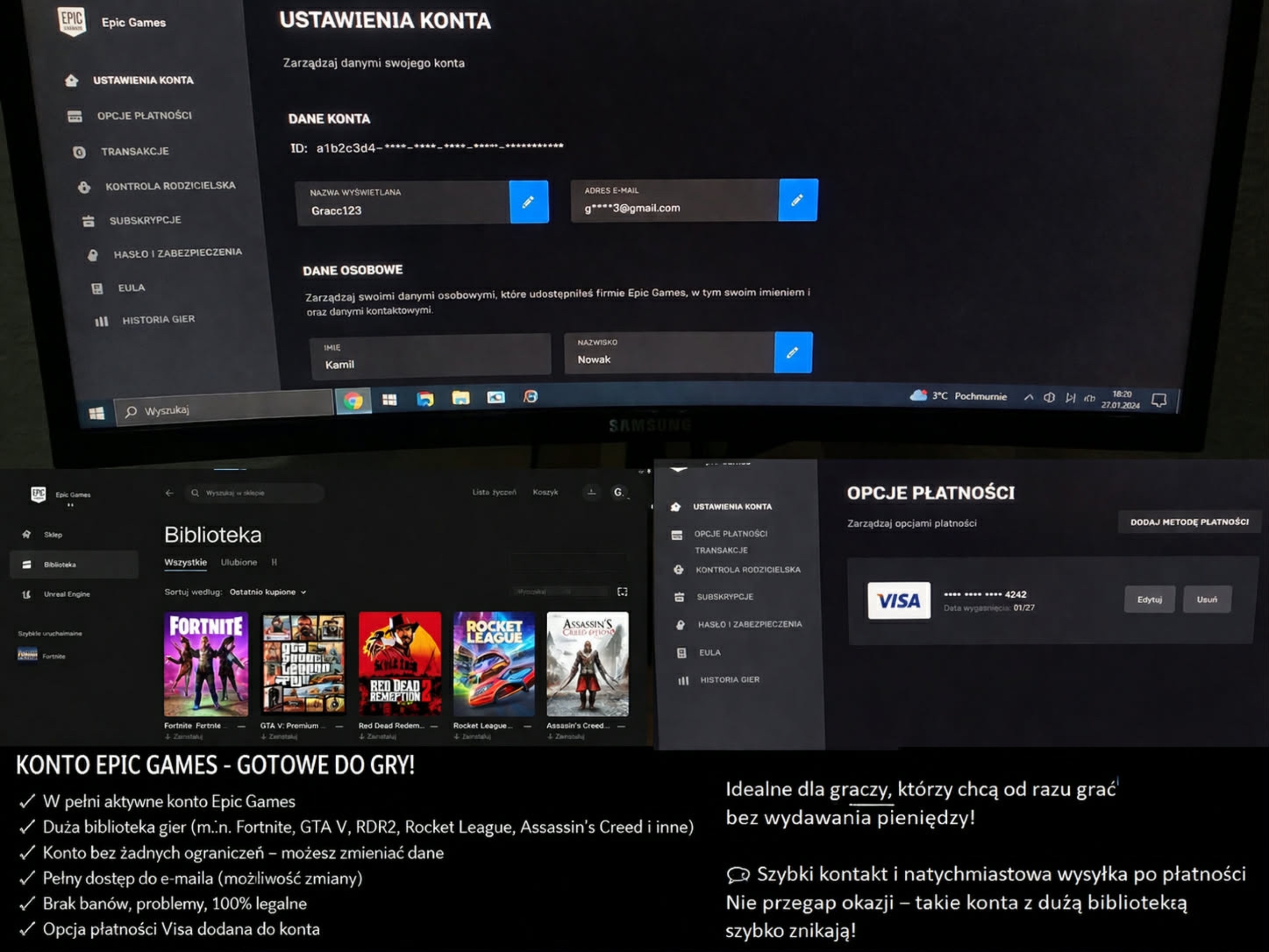
Task: Click the Usuń button for Visa card
Action: click(x=1207, y=599)
